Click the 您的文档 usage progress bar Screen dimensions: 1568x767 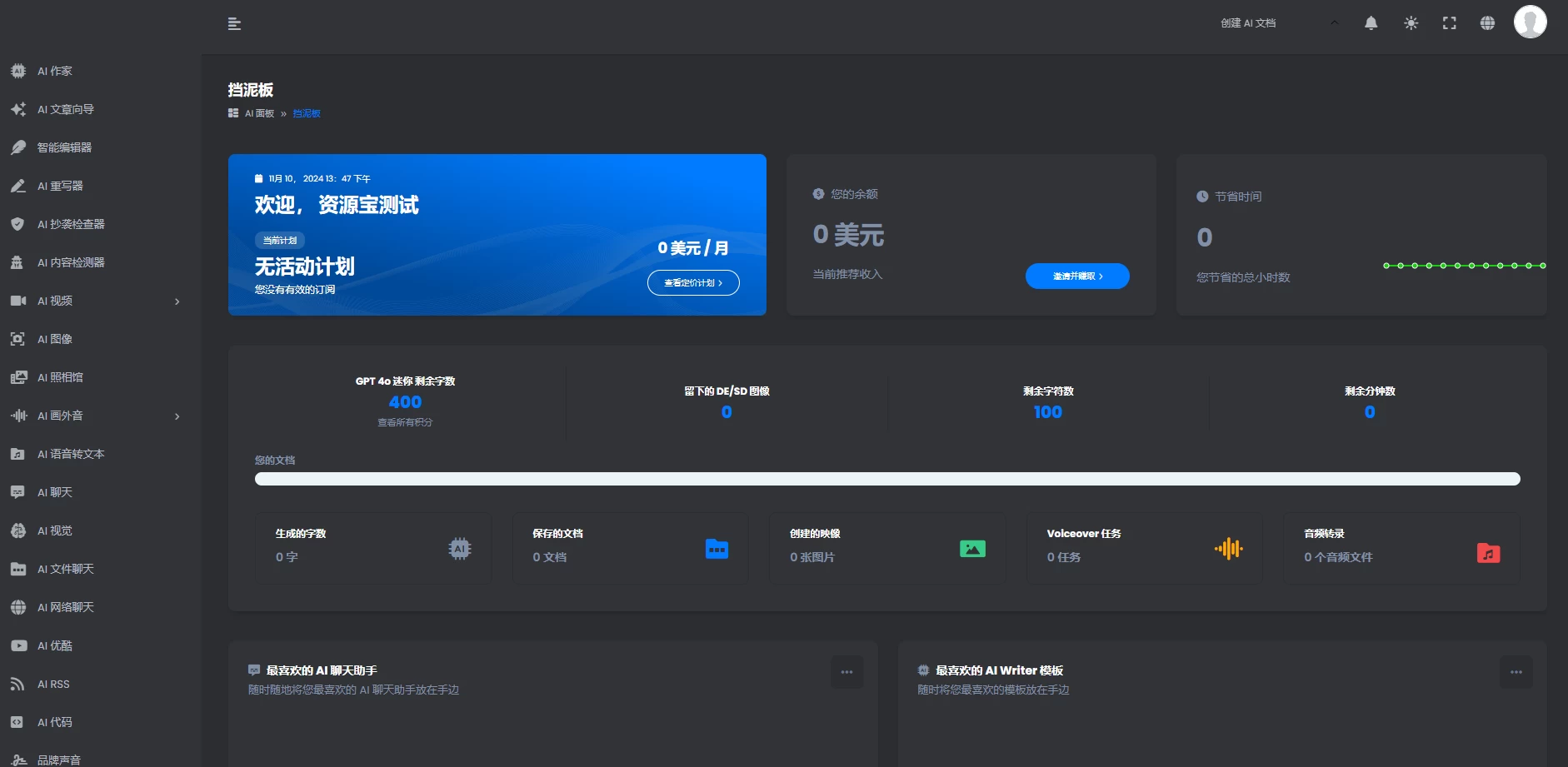tap(886, 479)
